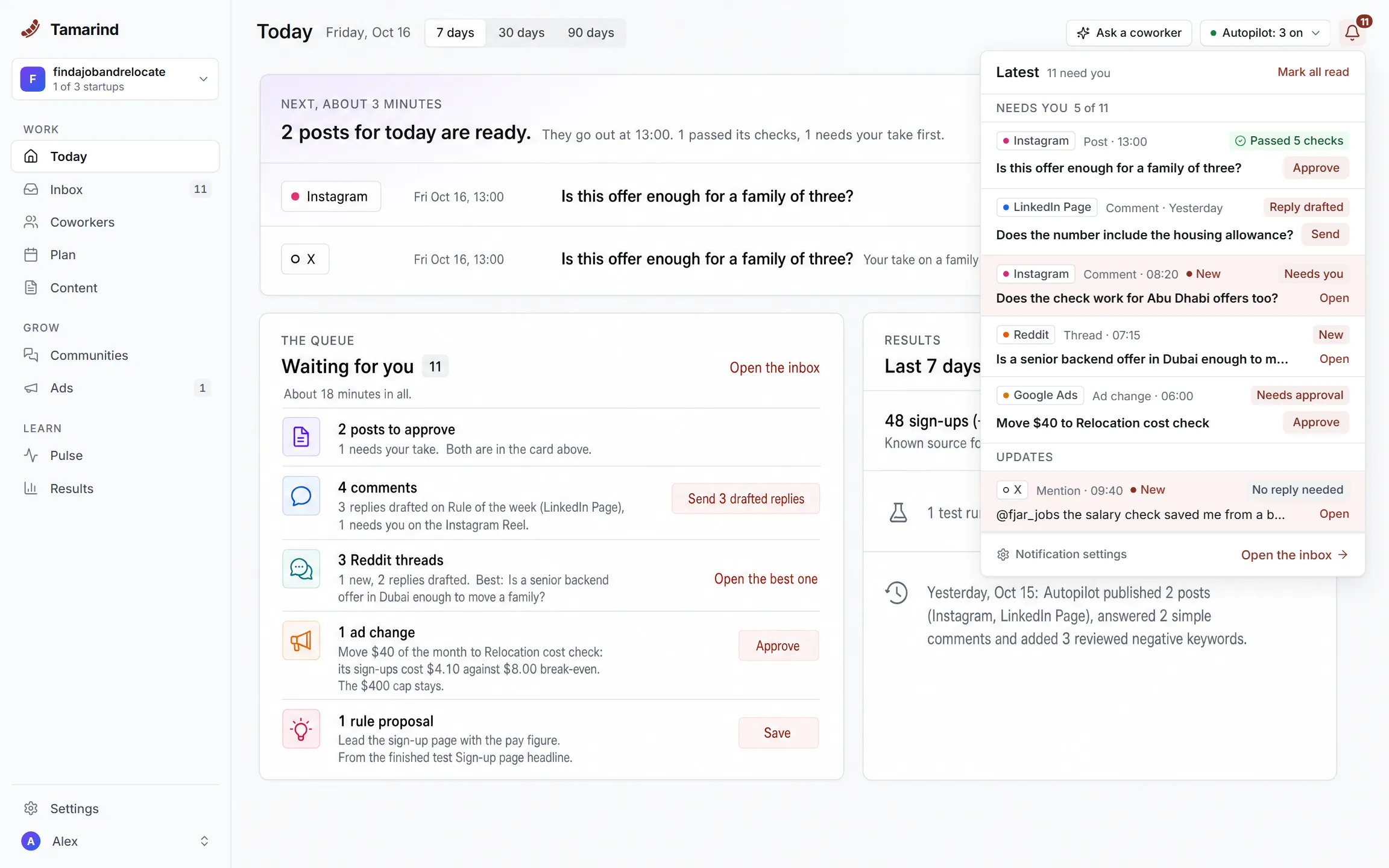The height and width of the screenshot is (868, 1389).
Task: Click Mark all read
Action: tap(1313, 72)
